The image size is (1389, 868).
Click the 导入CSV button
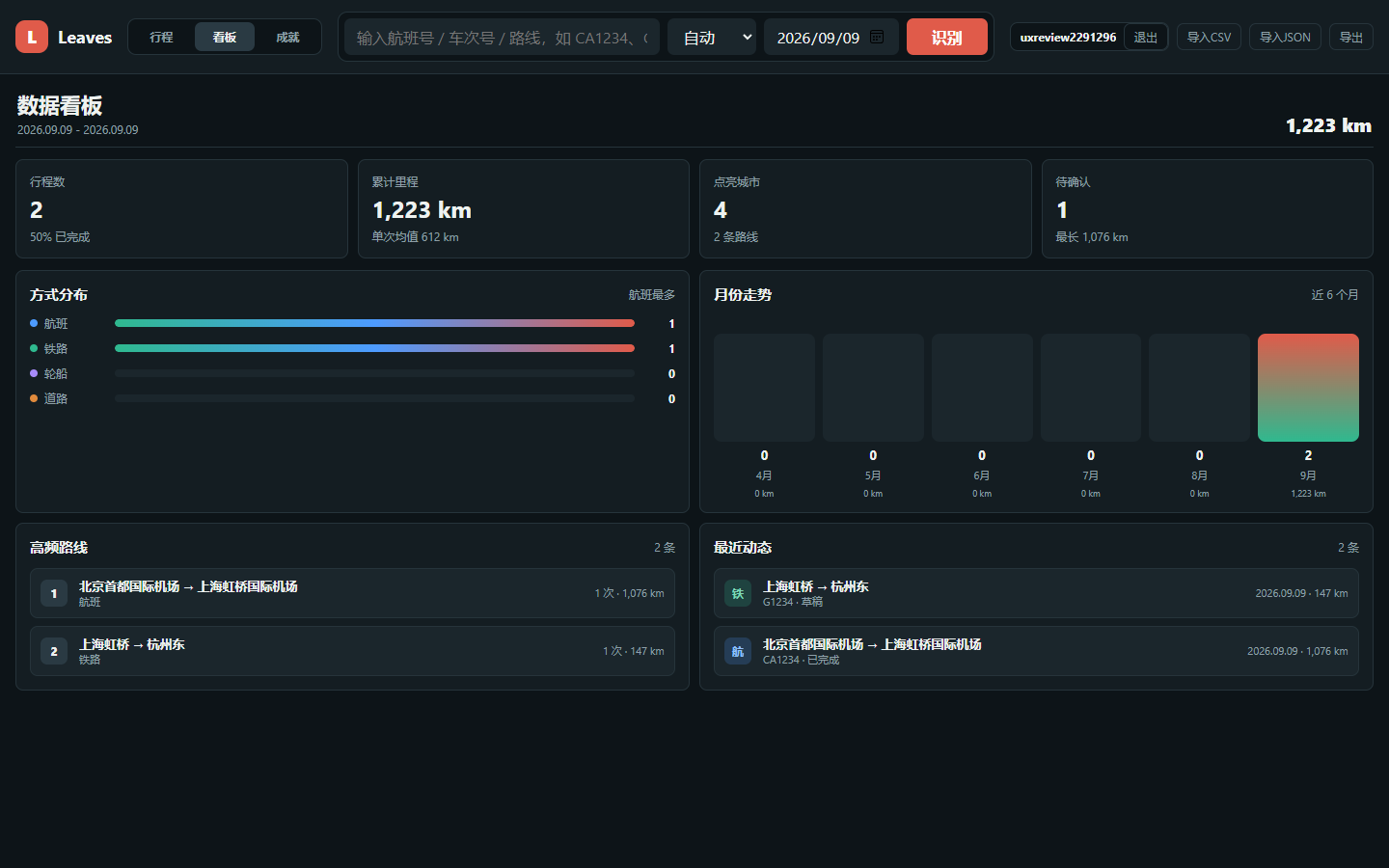click(x=1209, y=37)
